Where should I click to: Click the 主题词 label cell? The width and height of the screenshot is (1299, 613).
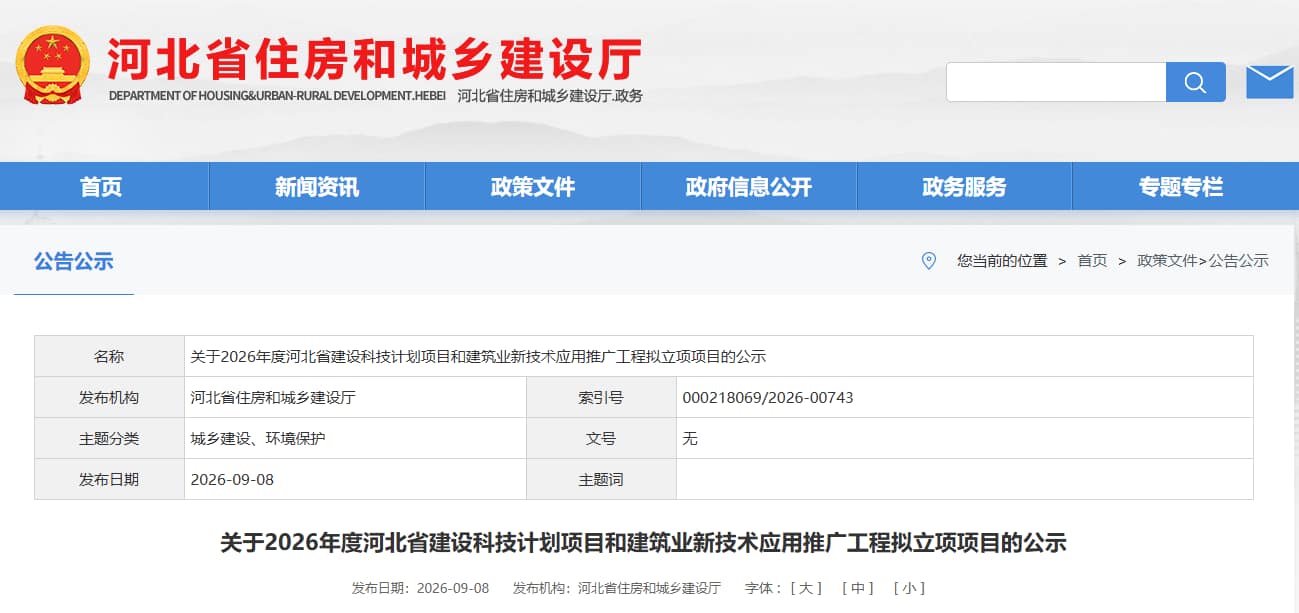pos(601,479)
